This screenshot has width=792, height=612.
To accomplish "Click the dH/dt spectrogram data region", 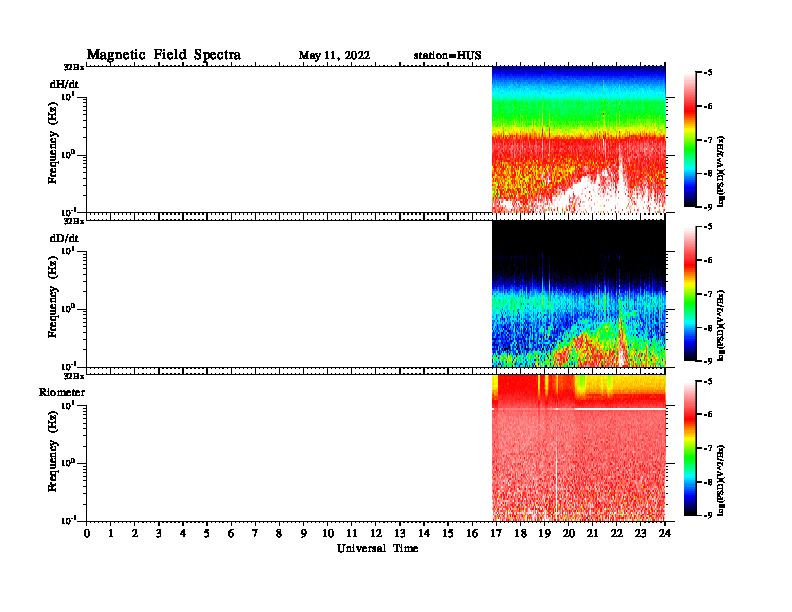I will pos(579,139).
